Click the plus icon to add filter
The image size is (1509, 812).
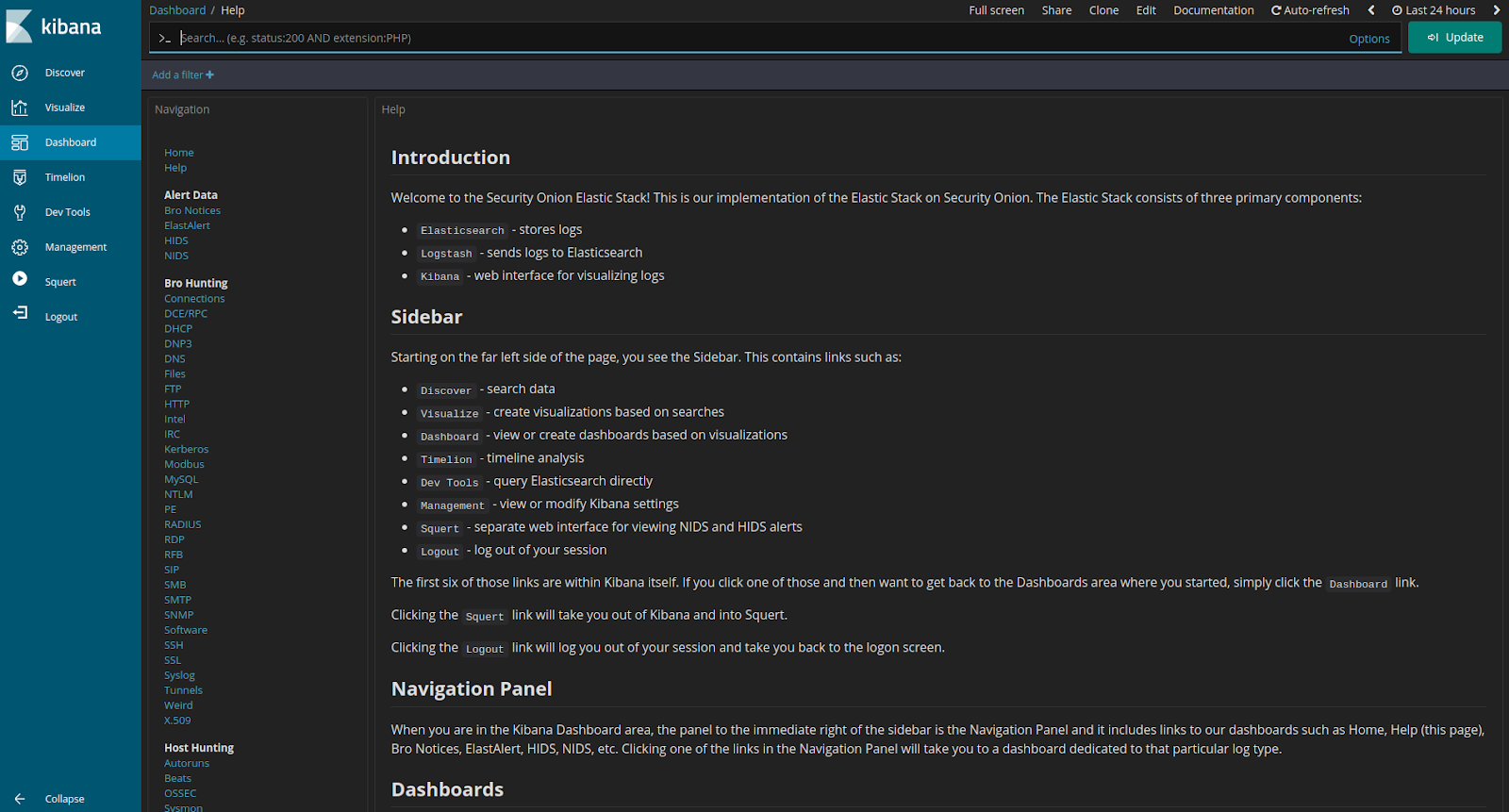tap(210, 75)
